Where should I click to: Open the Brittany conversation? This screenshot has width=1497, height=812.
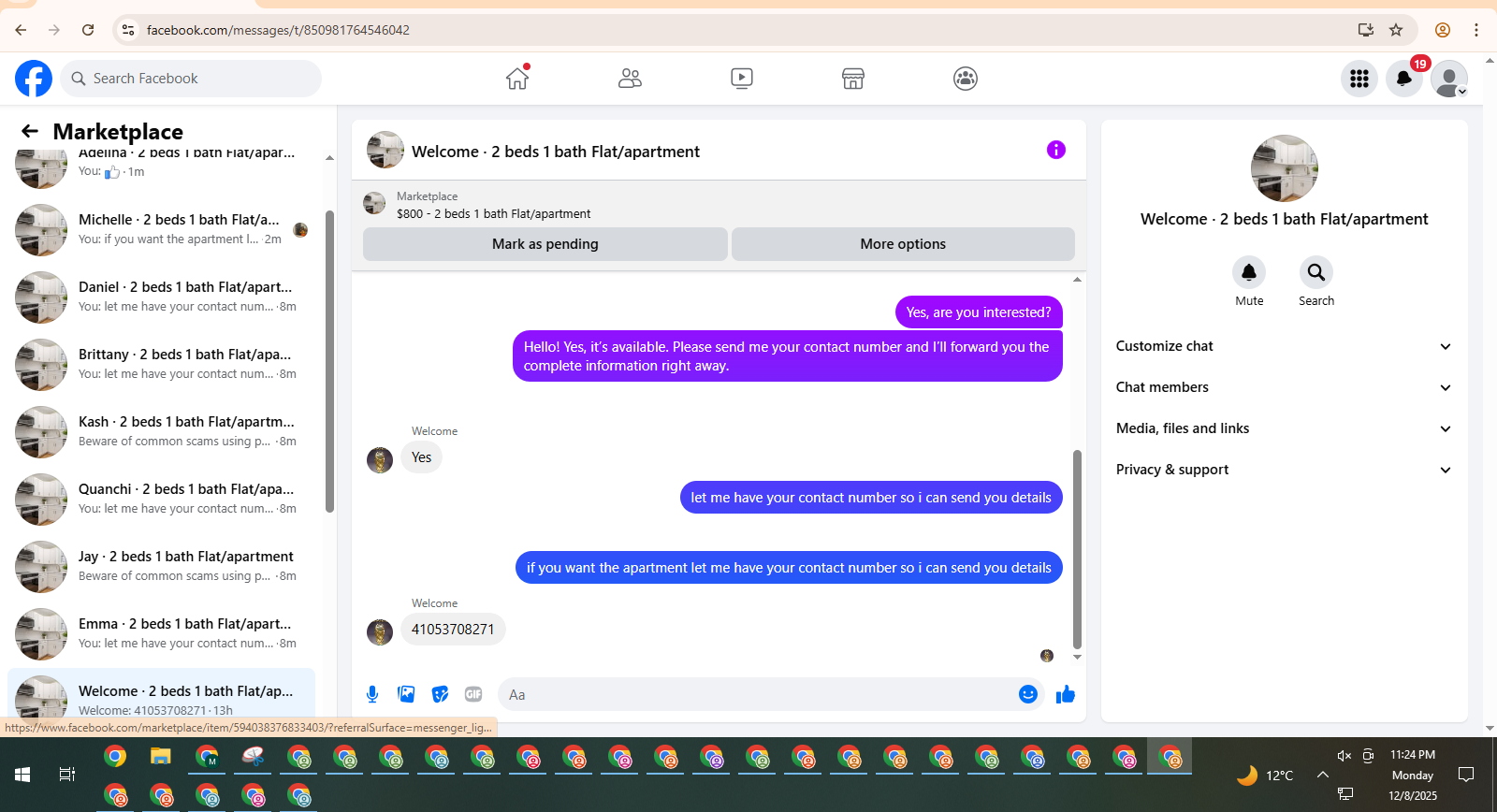[x=161, y=365]
